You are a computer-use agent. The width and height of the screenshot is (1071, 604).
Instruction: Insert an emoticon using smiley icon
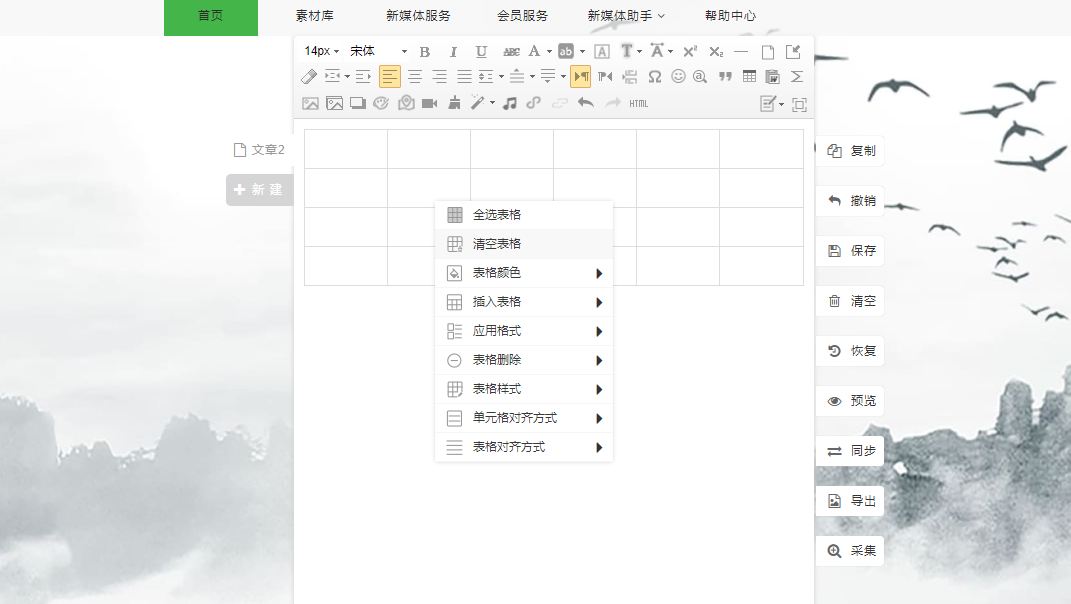pyautogui.click(x=678, y=77)
